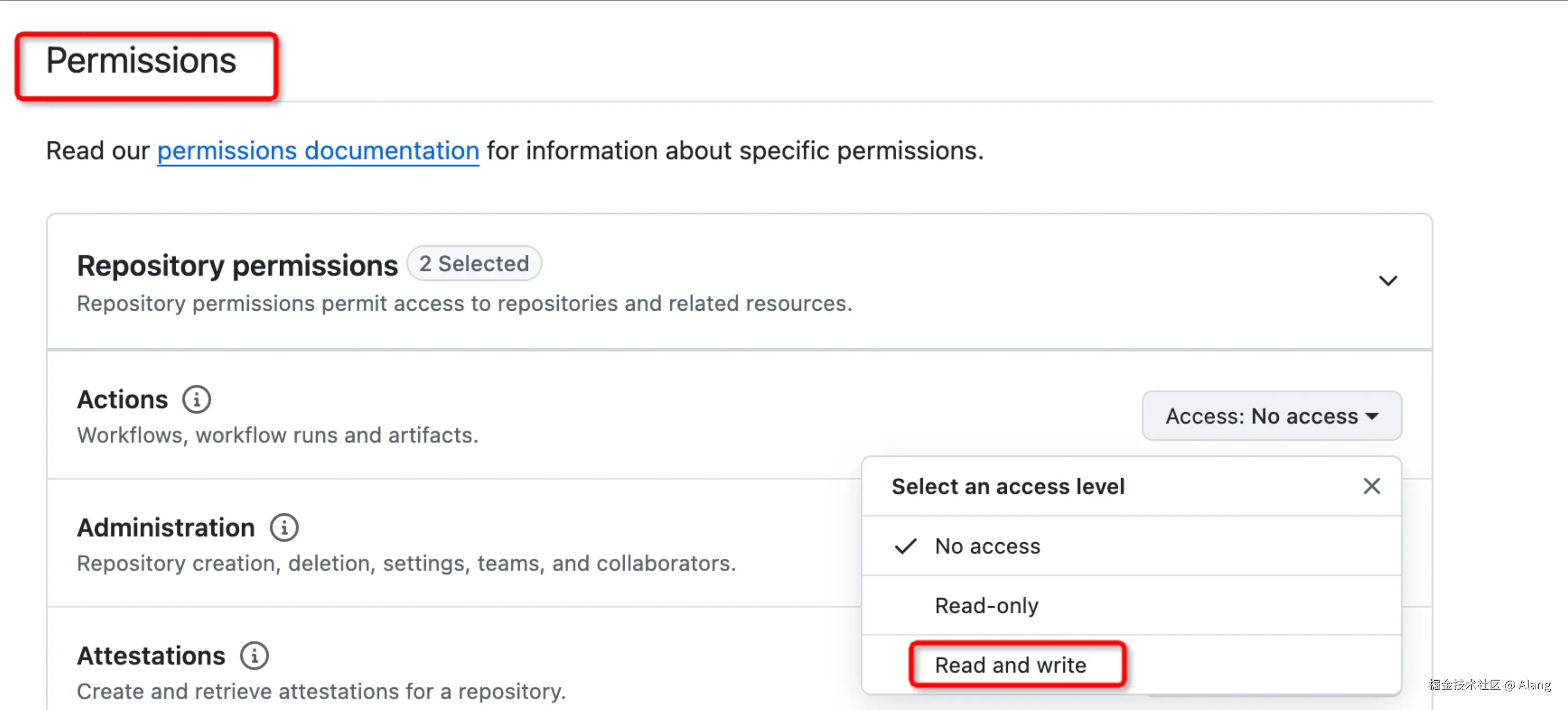Click the 2 Selected badge

[474, 264]
